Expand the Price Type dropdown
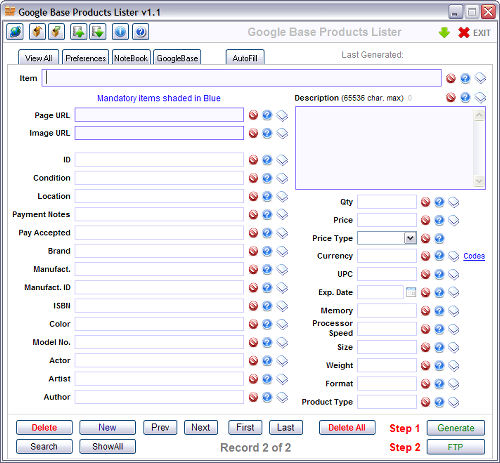Viewport: 500px width, 463px height. click(x=410, y=238)
